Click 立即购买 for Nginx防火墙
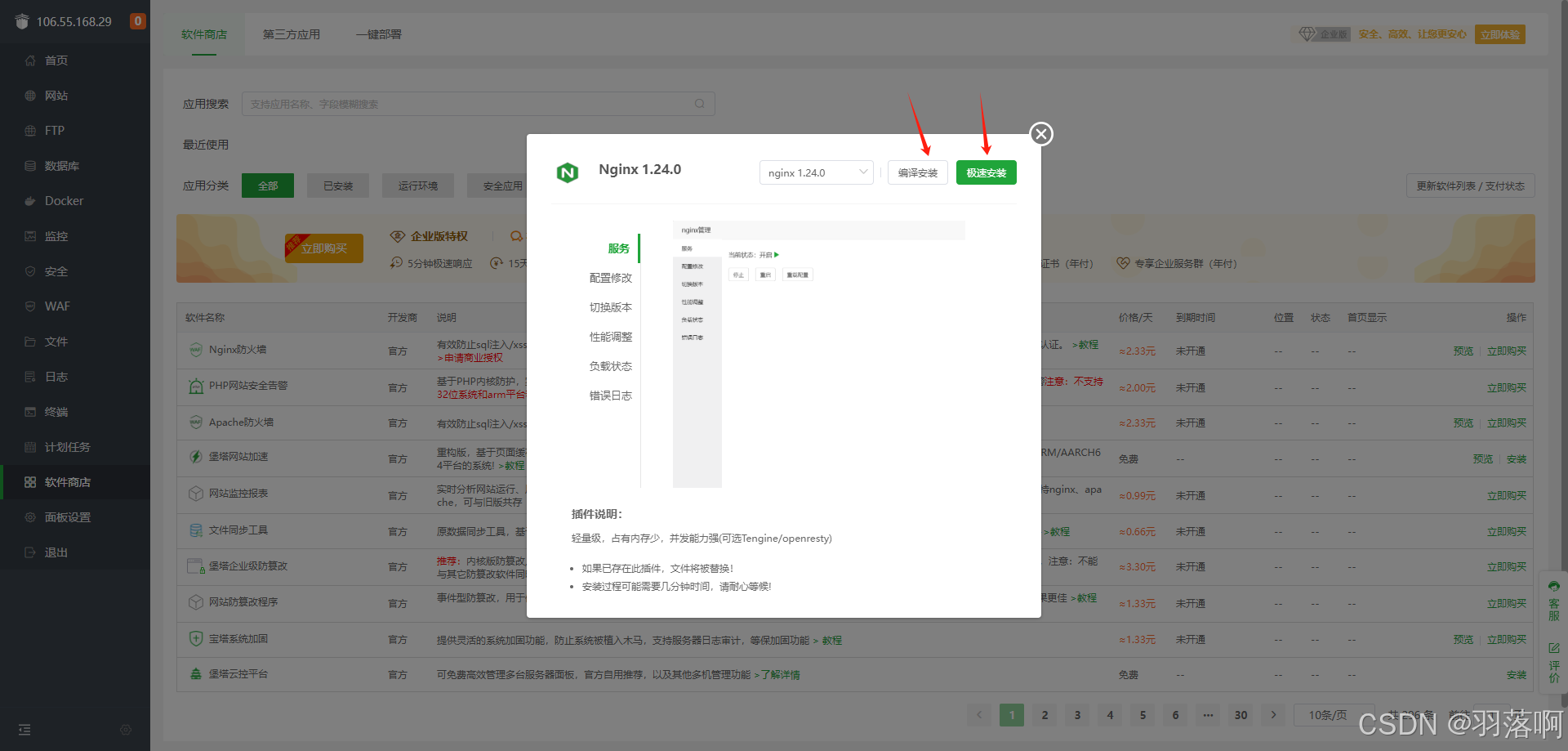This screenshot has height=751, width=1568. pos(1507,351)
